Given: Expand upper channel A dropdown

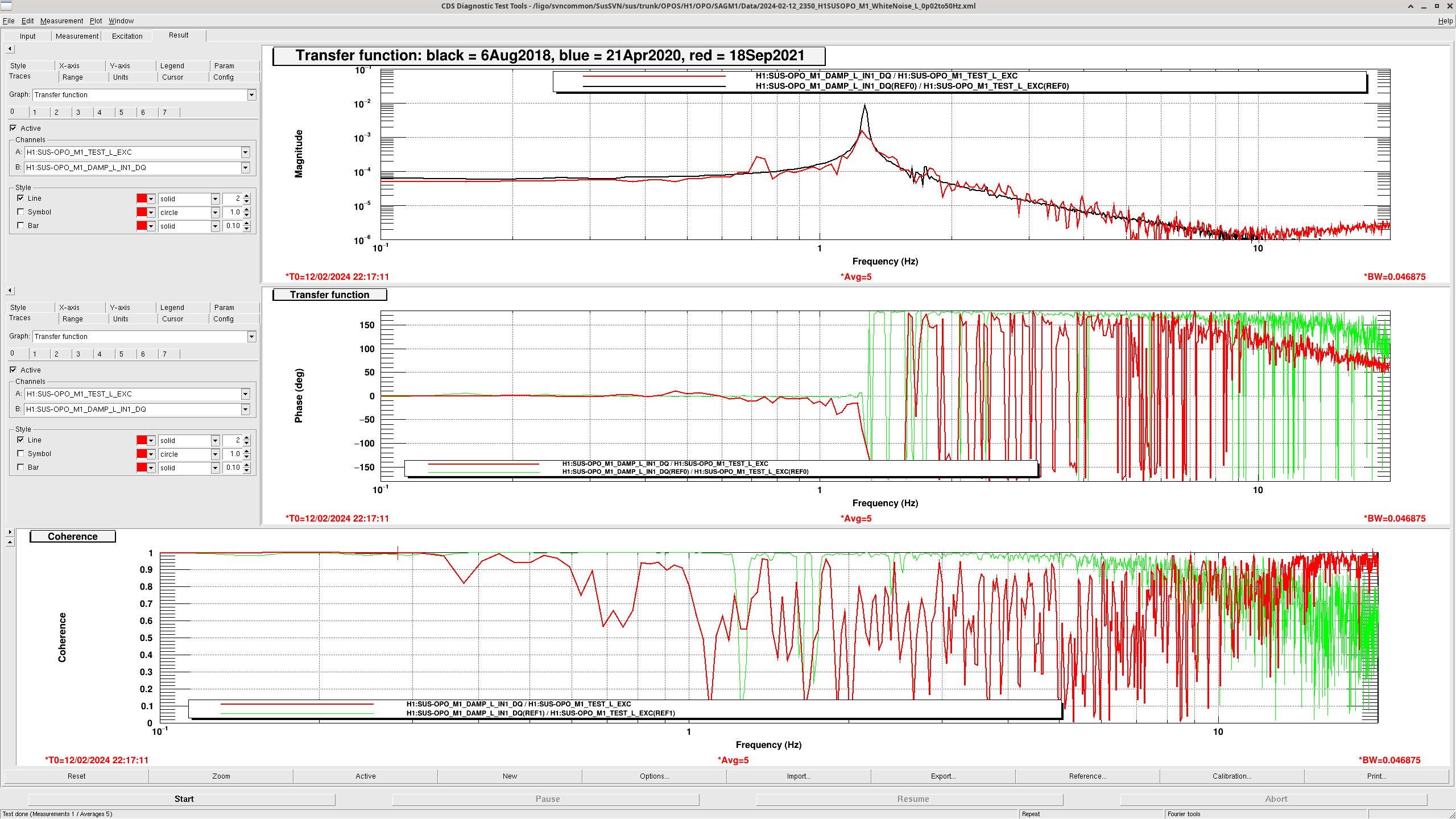Looking at the screenshot, I should [245, 152].
